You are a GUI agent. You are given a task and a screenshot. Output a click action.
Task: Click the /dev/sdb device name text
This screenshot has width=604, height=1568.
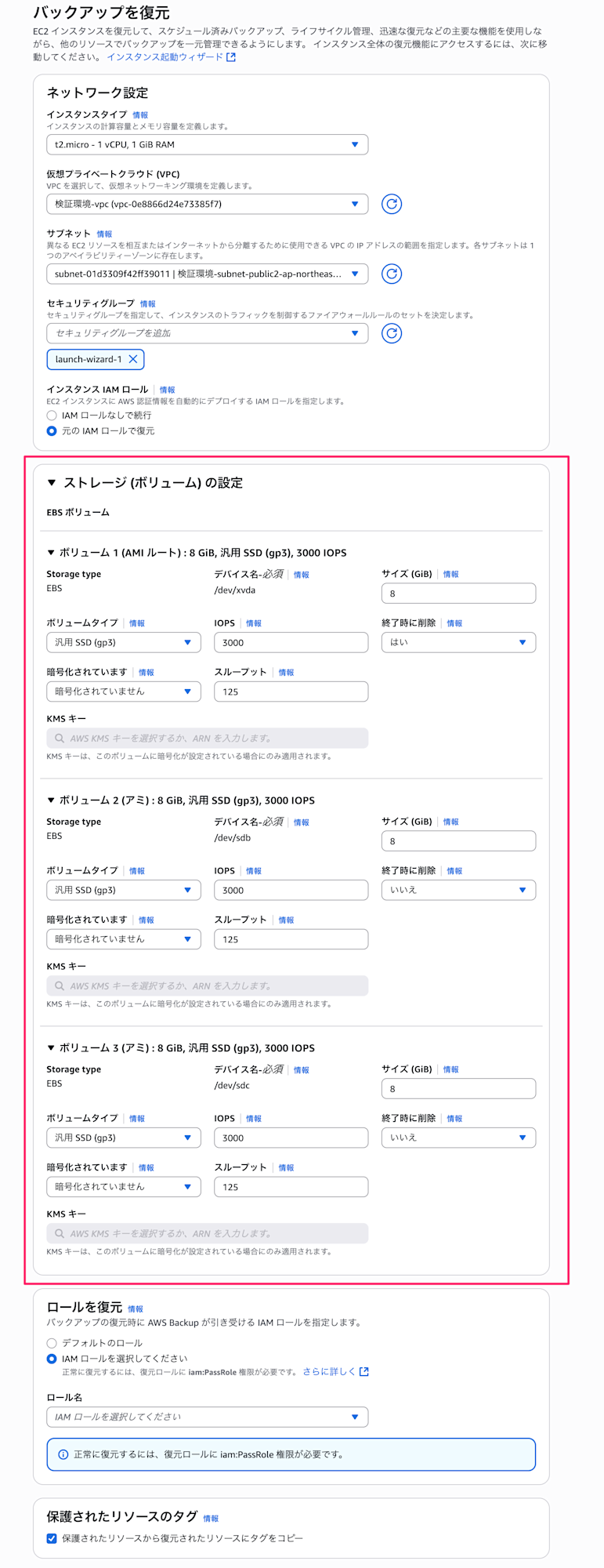click(x=233, y=838)
